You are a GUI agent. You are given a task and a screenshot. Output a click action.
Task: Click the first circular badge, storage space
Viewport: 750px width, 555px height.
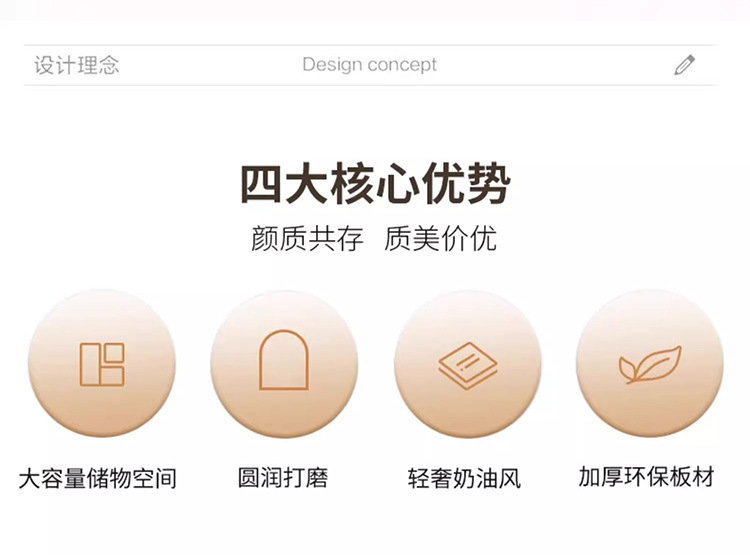click(102, 363)
